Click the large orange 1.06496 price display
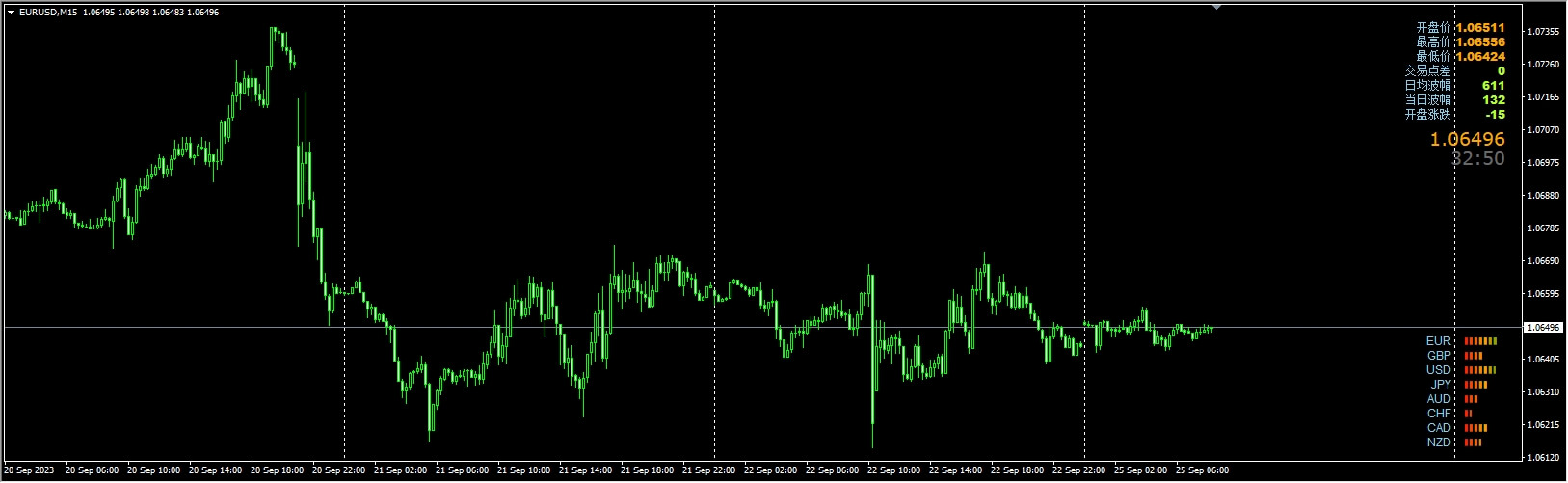Image resolution: width=1568 pixels, height=483 pixels. pyautogui.click(x=1467, y=140)
